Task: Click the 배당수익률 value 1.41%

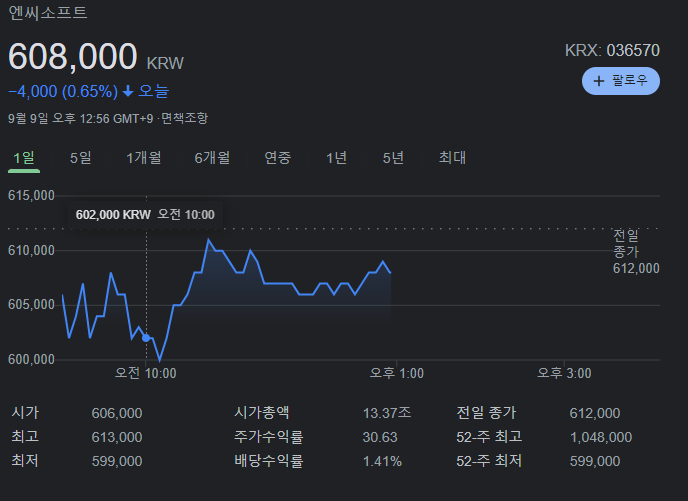Action: [x=382, y=462]
